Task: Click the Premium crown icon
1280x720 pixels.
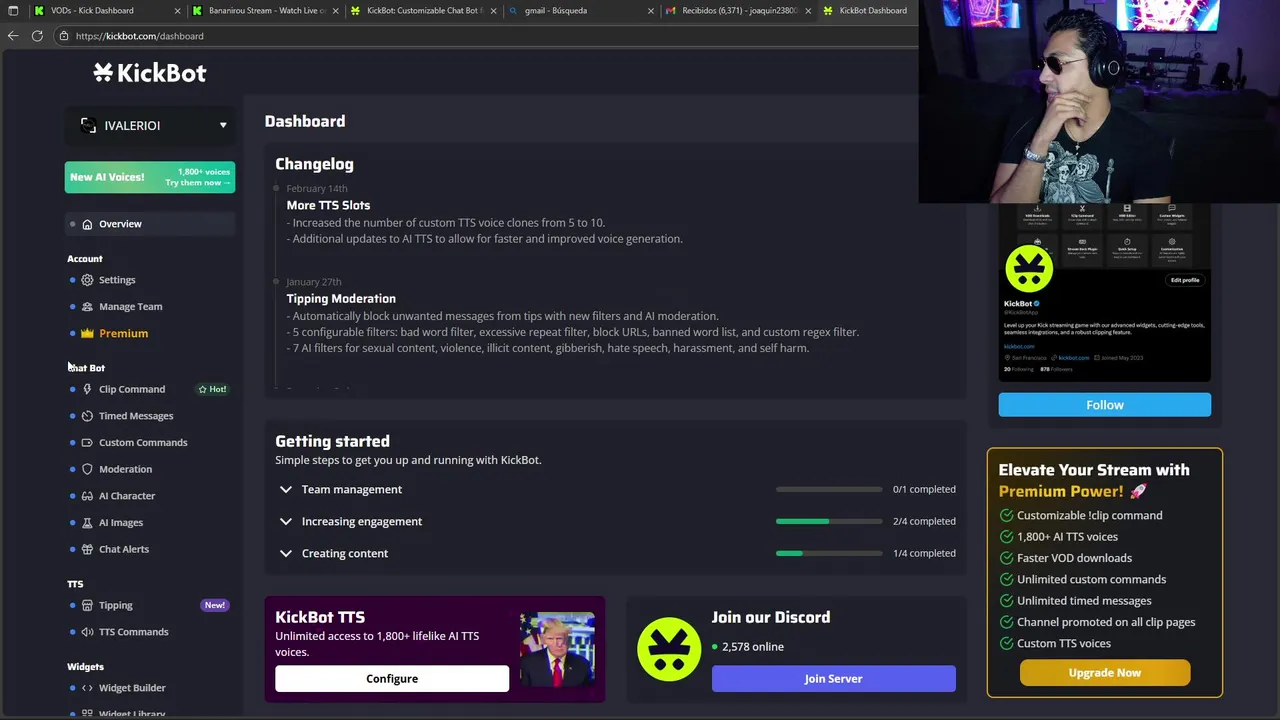Action: [87, 333]
